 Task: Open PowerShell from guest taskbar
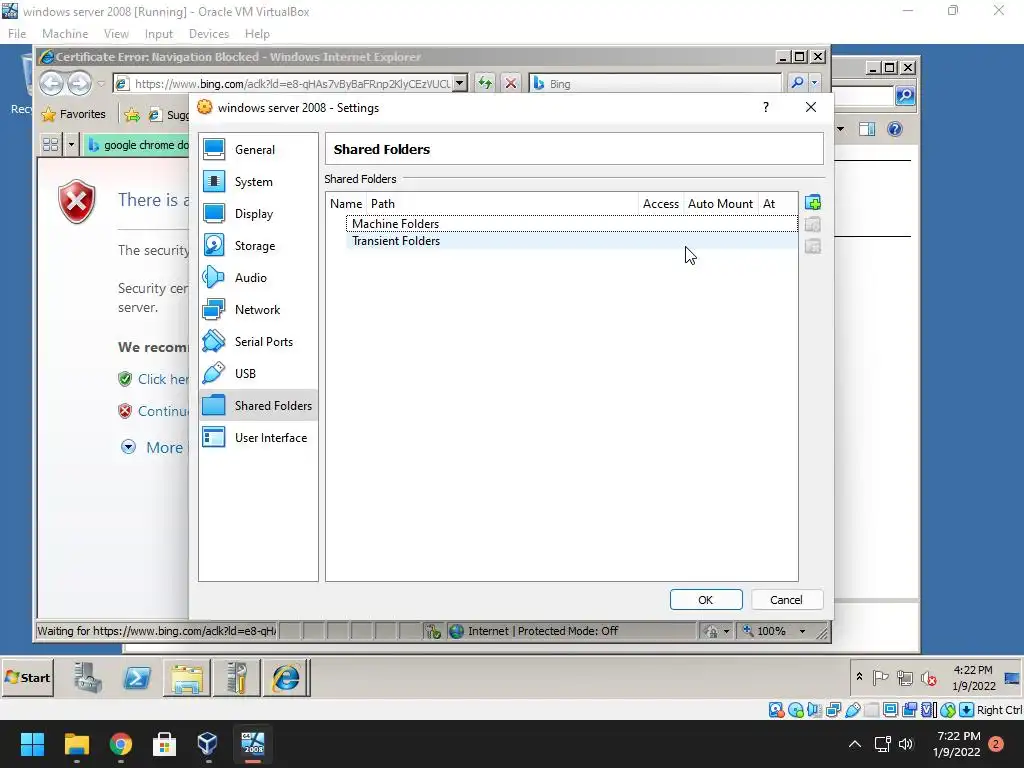pyautogui.click(x=137, y=677)
